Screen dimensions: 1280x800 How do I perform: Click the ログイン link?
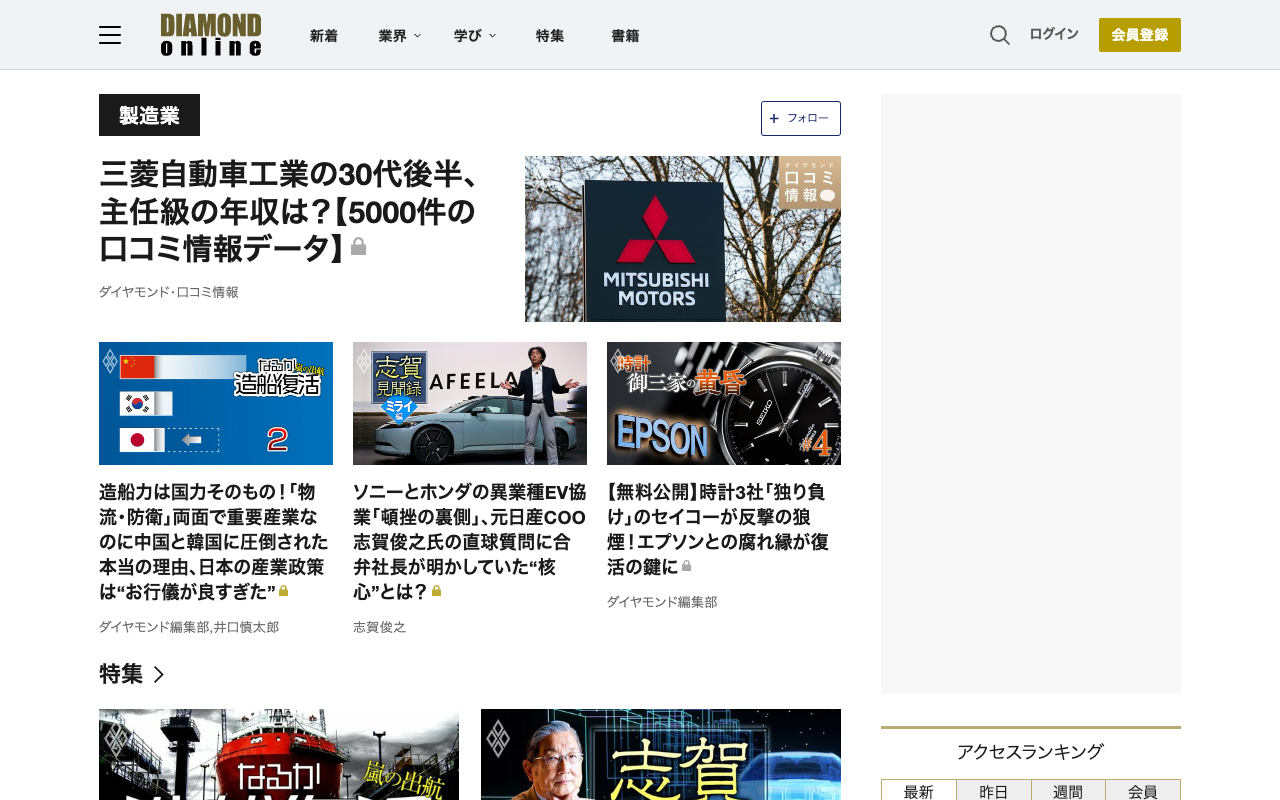pyautogui.click(x=1054, y=34)
